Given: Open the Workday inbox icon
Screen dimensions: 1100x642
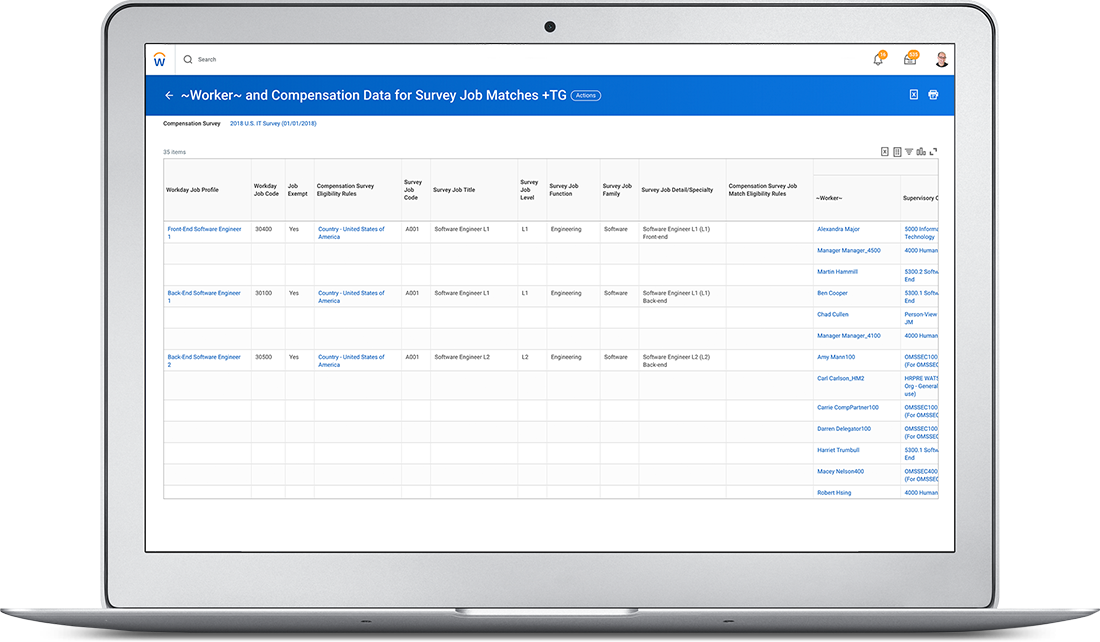Looking at the screenshot, I should click(909, 59).
